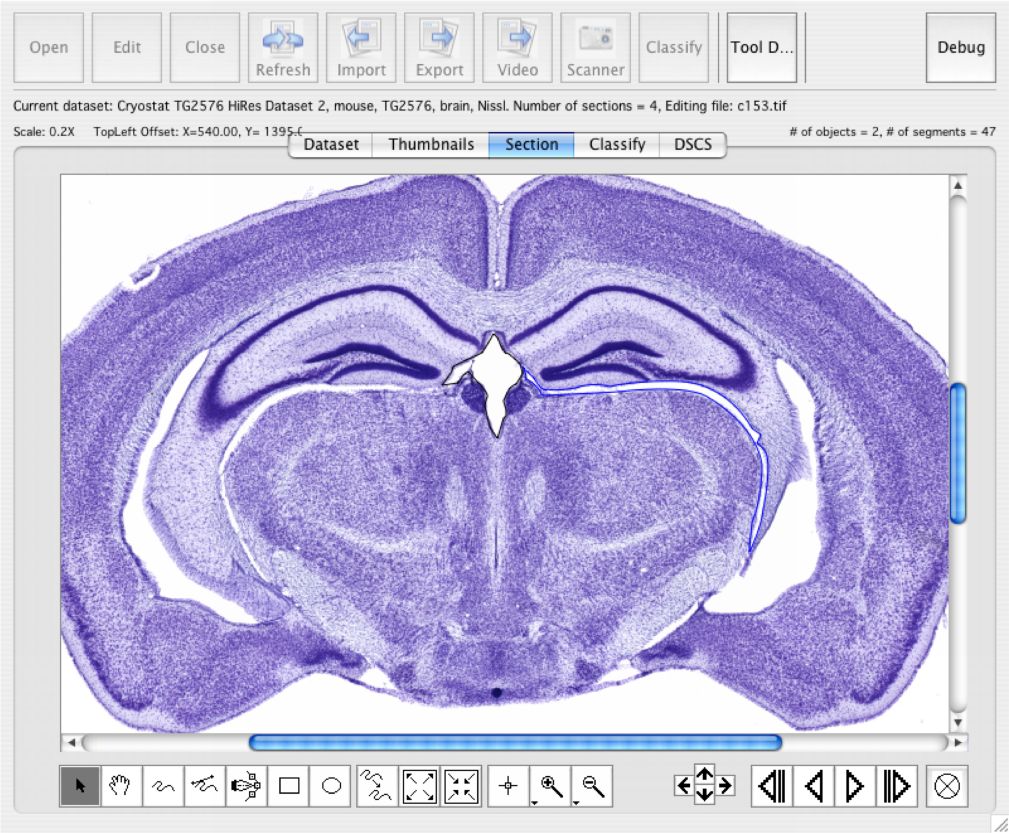Click the Tool D... button
Viewport: 1009px width, 833px height.
[x=762, y=47]
